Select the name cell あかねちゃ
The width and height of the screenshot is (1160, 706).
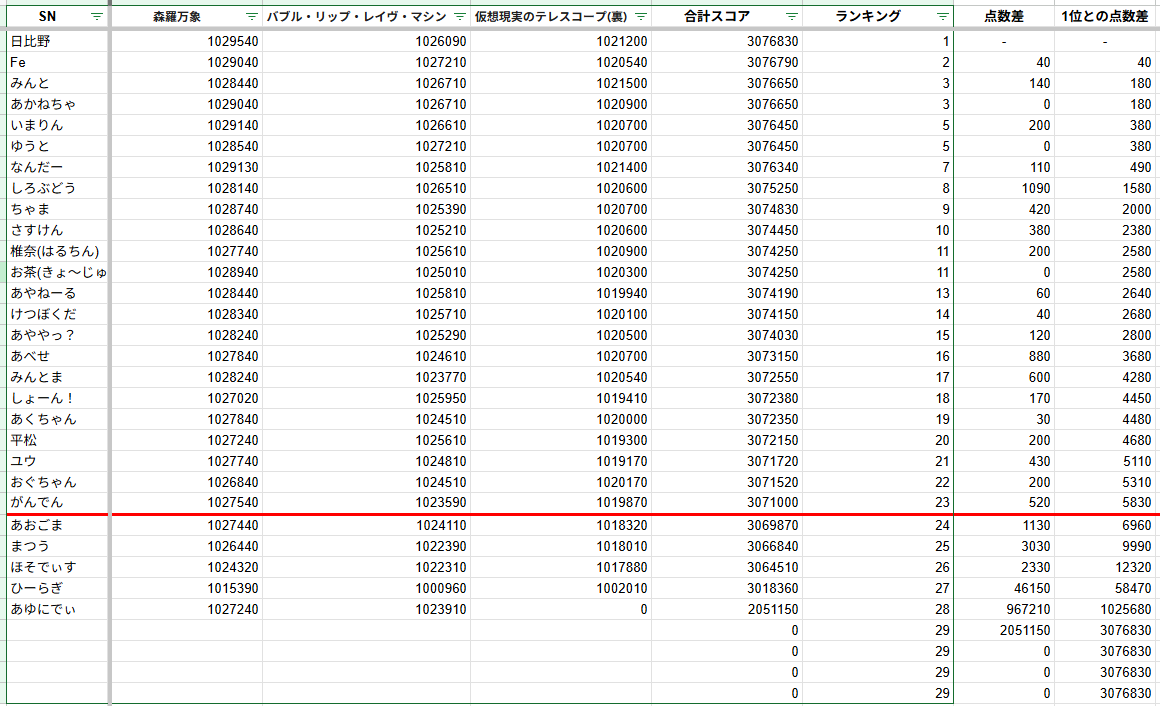click(x=58, y=104)
